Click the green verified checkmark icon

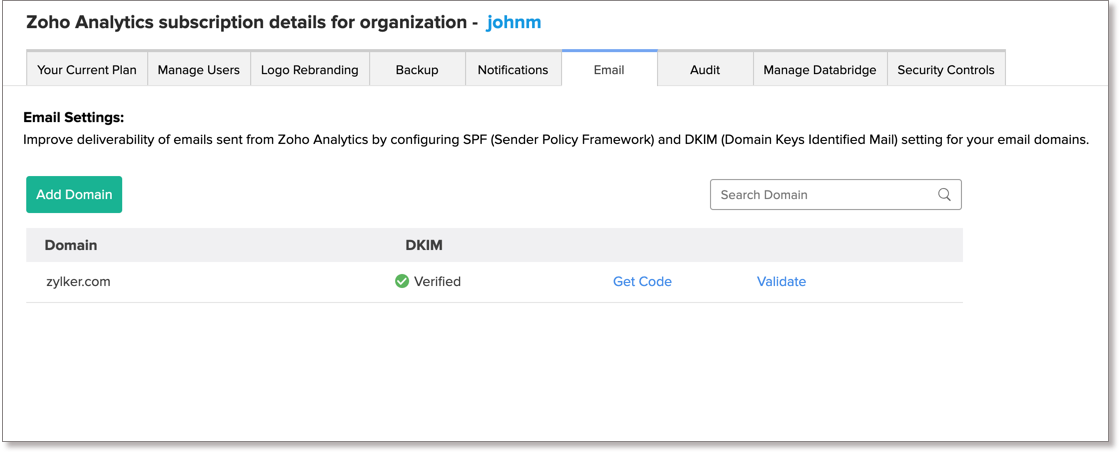(402, 282)
